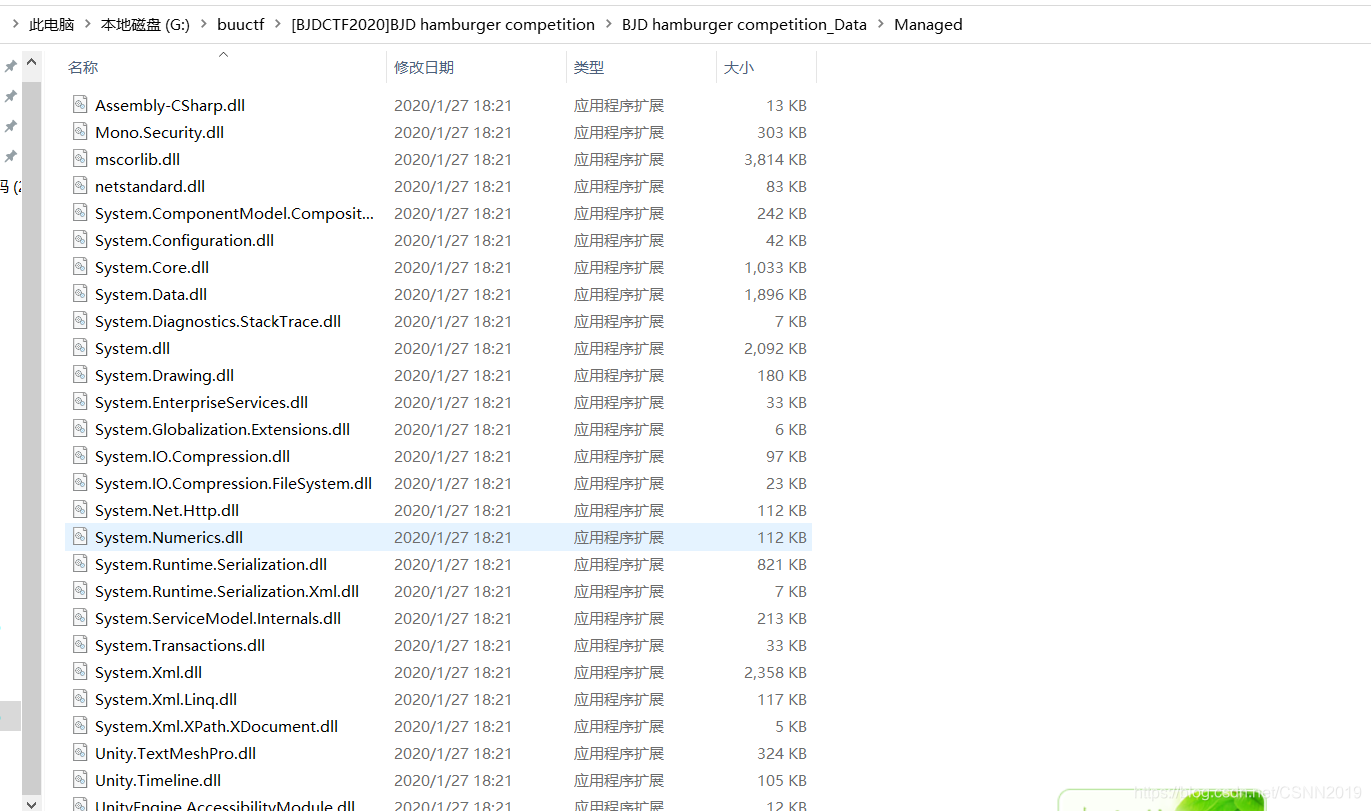1371x811 pixels.
Task: Click the Mono.Security.dll file icon
Action: 81,132
